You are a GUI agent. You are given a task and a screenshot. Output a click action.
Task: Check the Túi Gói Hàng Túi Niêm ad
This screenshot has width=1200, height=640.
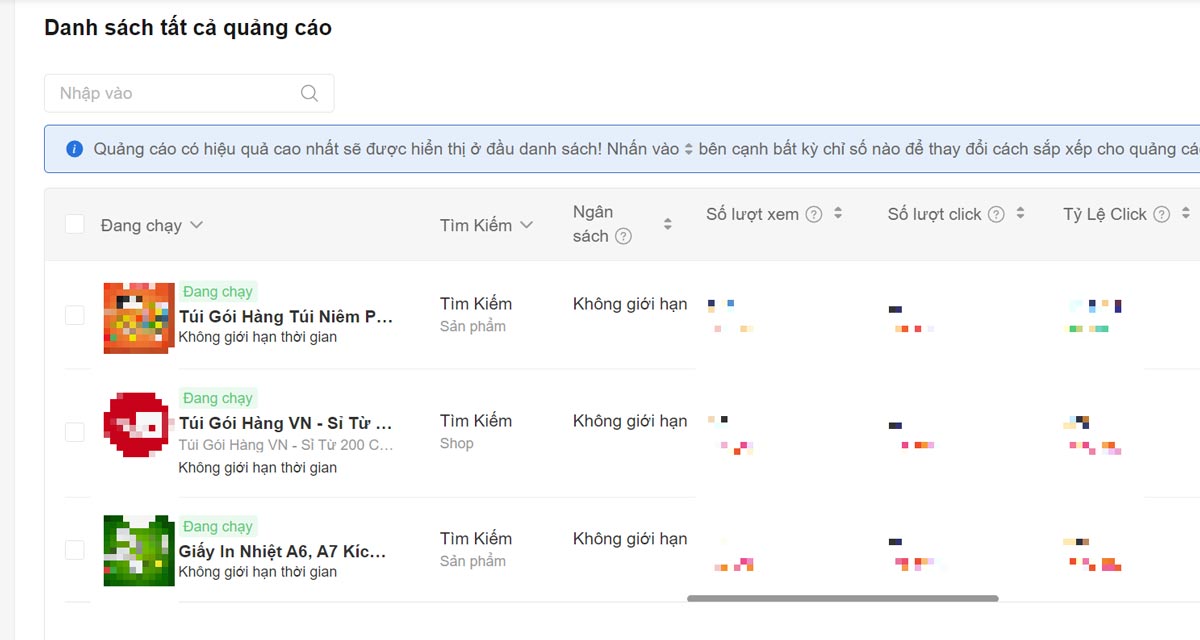[75, 316]
